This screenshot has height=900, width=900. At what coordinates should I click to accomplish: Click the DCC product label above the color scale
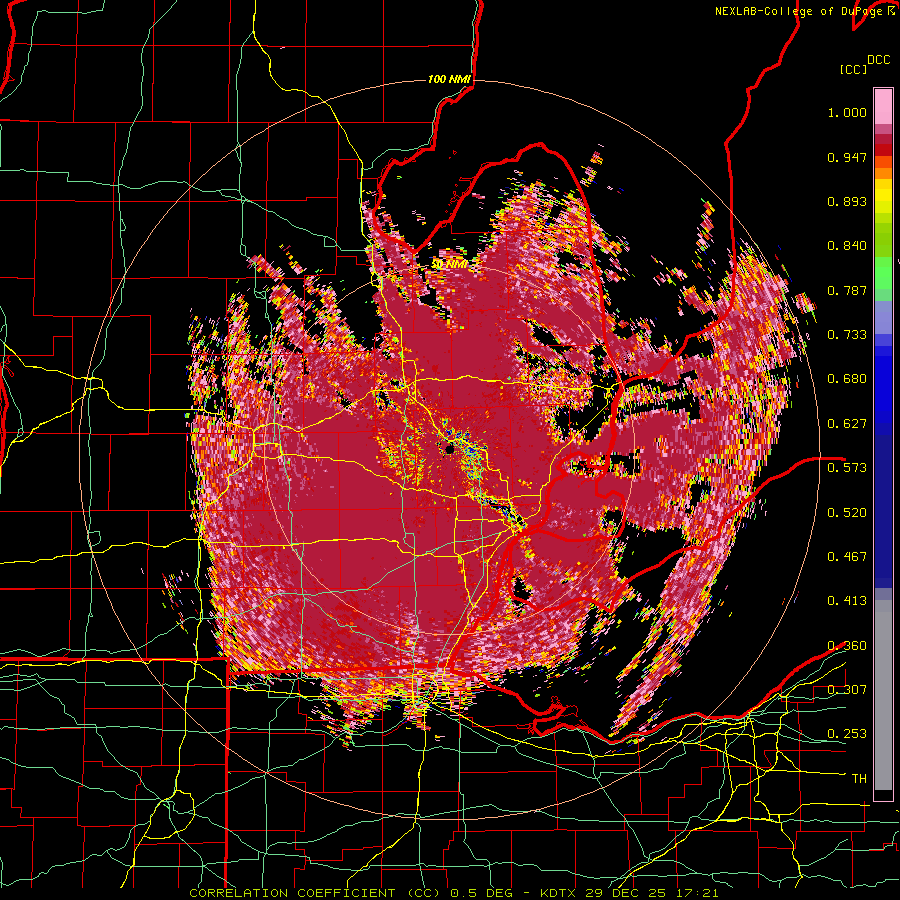click(x=879, y=60)
